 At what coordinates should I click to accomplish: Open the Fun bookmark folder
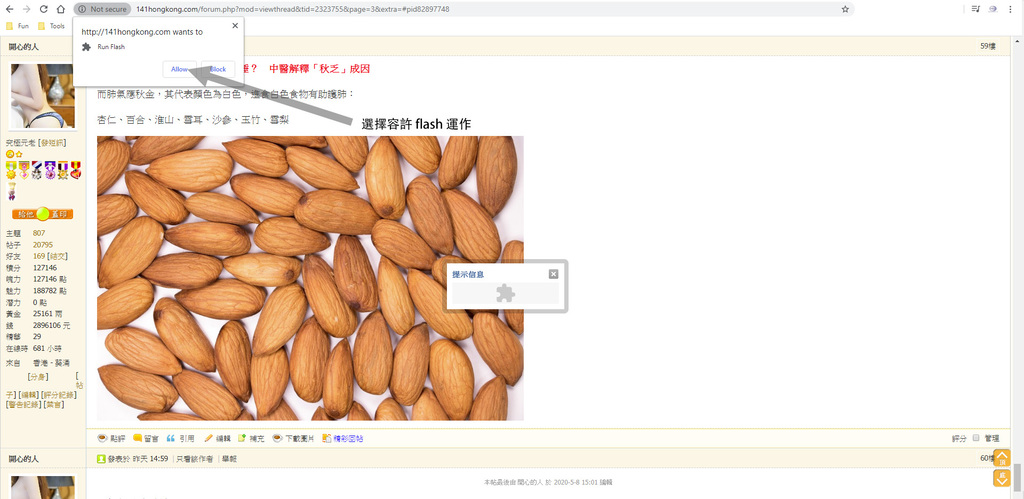[x=18, y=26]
